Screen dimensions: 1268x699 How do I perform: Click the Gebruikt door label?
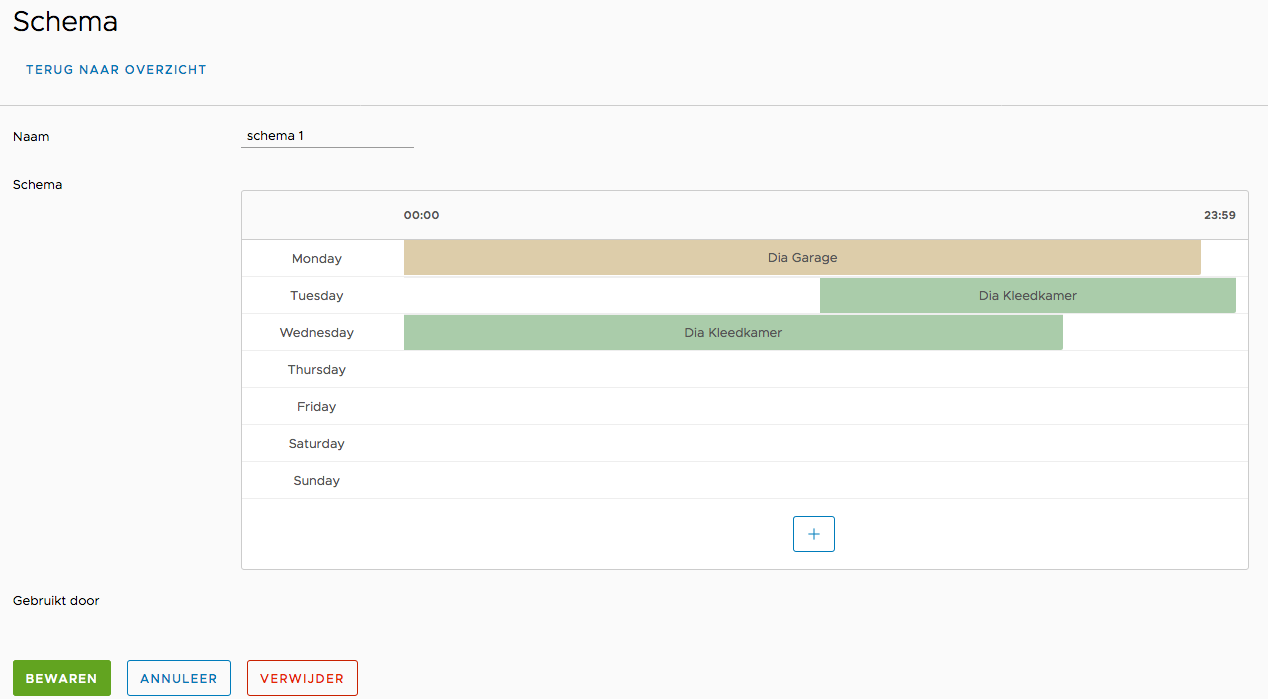coord(56,601)
